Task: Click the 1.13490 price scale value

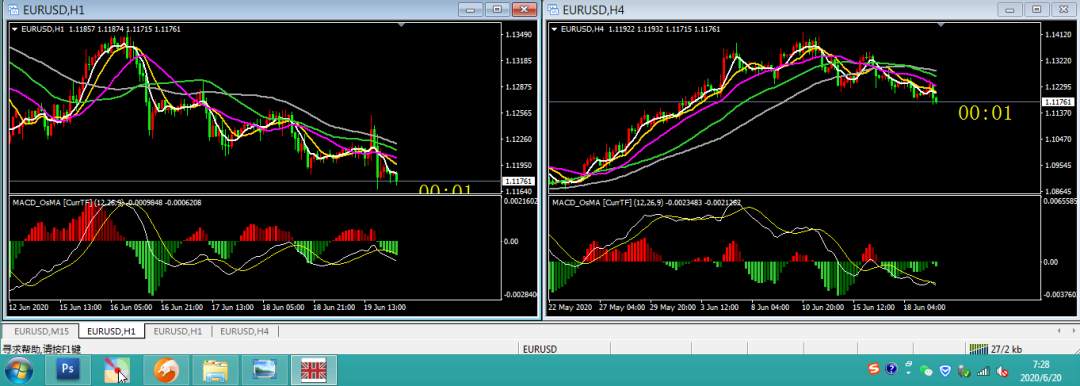Action: pyautogui.click(x=519, y=34)
